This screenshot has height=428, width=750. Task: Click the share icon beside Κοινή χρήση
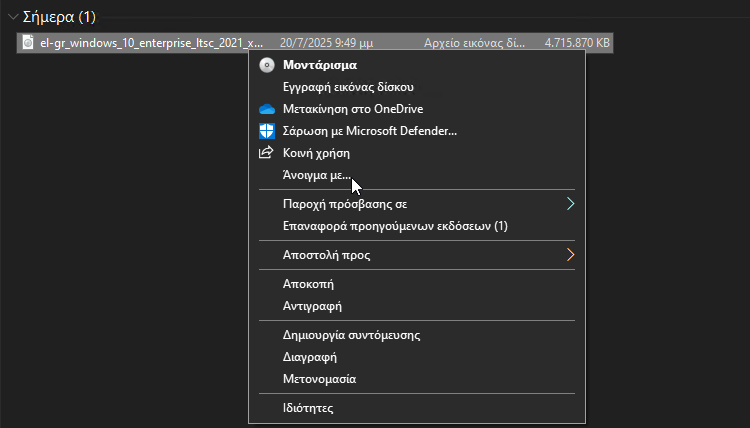tap(266, 153)
